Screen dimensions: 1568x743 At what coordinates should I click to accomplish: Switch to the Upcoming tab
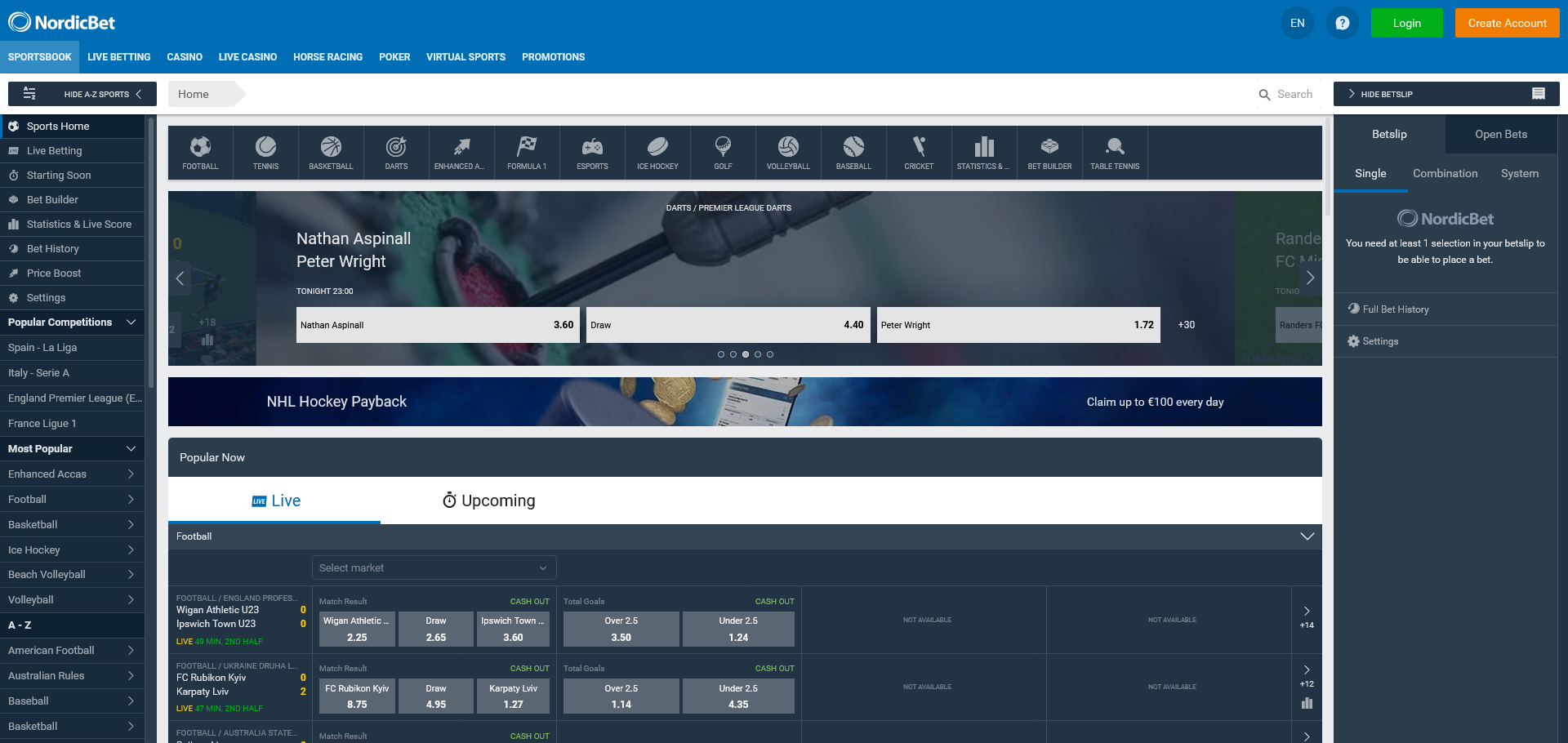point(488,501)
